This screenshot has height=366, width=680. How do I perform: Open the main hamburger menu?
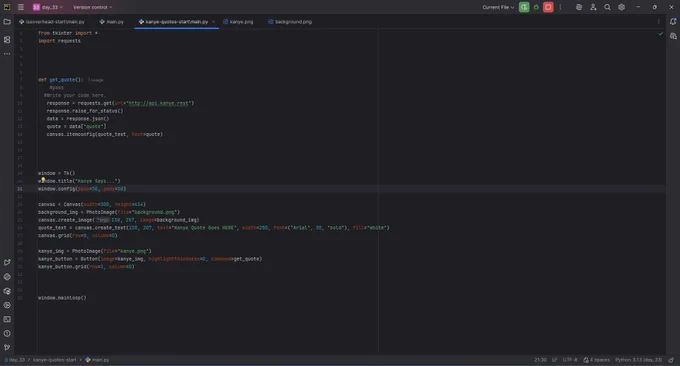pos(21,7)
